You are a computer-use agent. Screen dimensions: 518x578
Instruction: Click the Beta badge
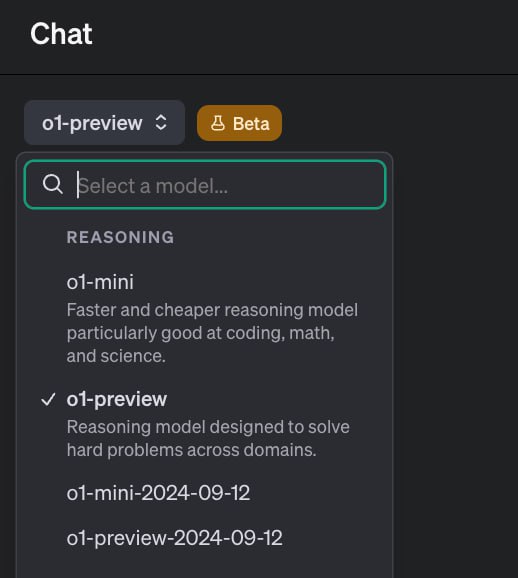240,123
